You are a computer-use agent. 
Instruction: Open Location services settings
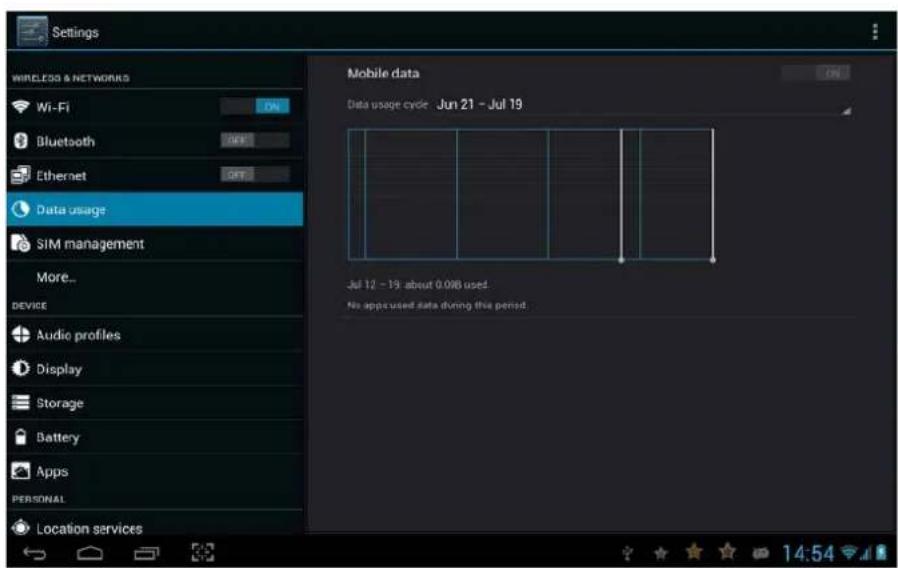[155, 525]
